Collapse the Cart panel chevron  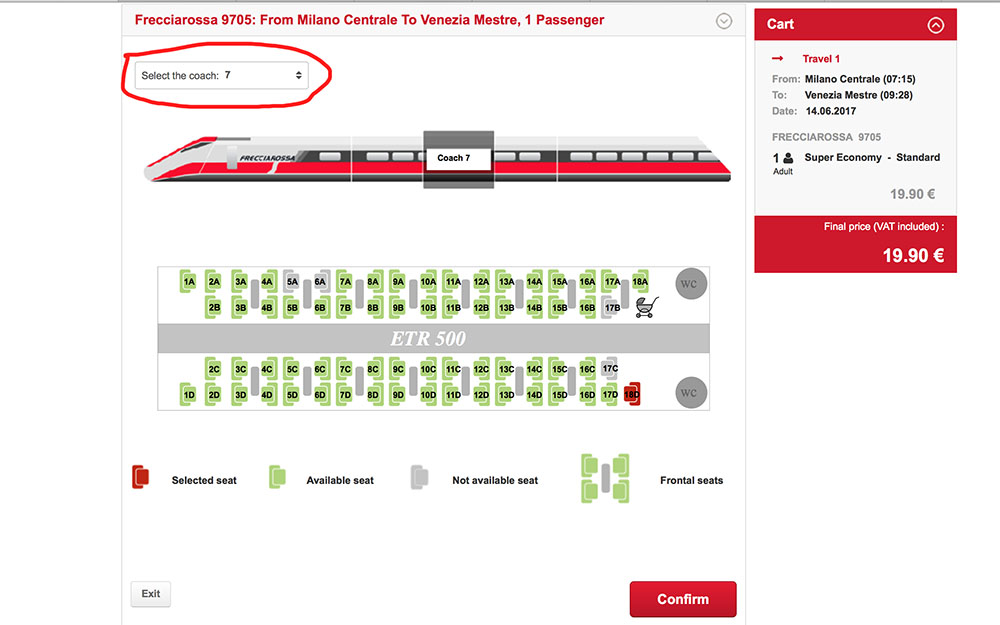point(936,25)
